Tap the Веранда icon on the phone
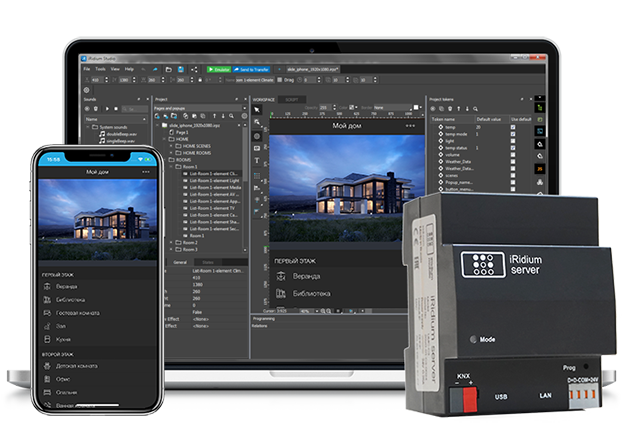Screen dimensions: 622x440 click(x=46, y=286)
